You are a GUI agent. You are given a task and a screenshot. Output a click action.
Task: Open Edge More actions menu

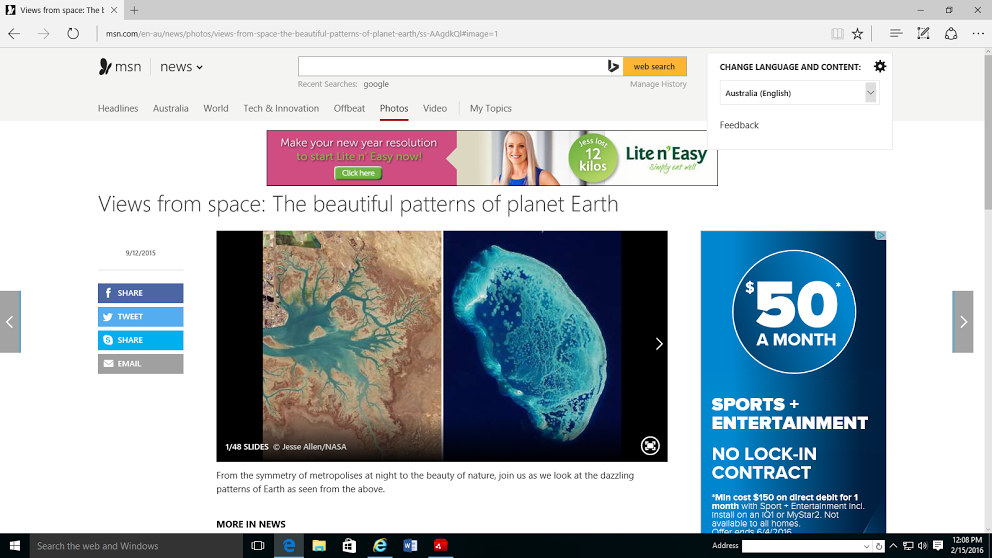pos(978,33)
